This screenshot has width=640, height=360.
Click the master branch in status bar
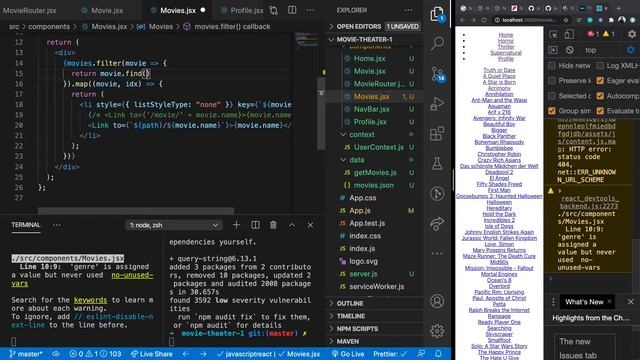(x=26, y=354)
